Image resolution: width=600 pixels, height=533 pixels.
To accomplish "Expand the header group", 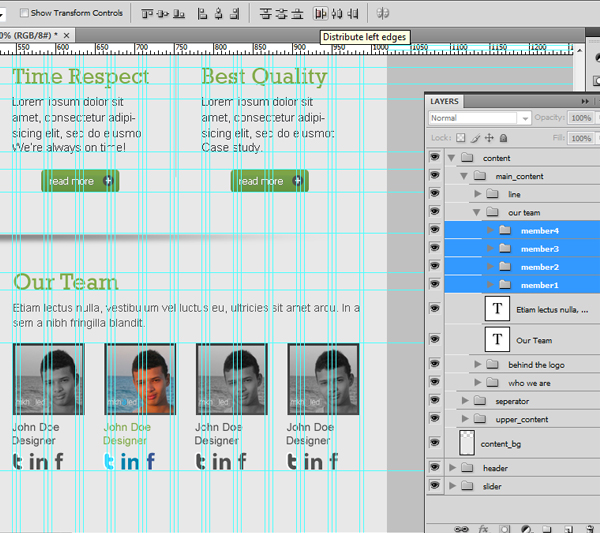I will click(452, 467).
